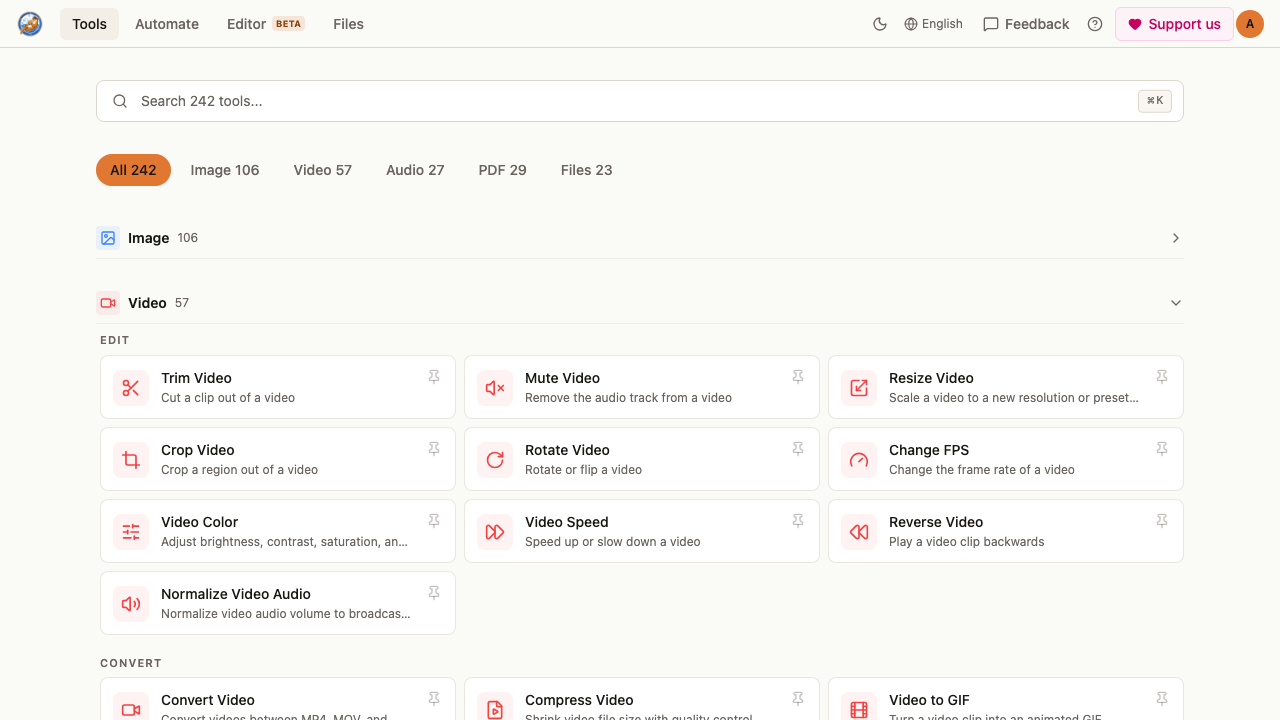Image resolution: width=1280 pixels, height=720 pixels.
Task: Open the Resize Video tool
Action: pyautogui.click(x=1006, y=387)
